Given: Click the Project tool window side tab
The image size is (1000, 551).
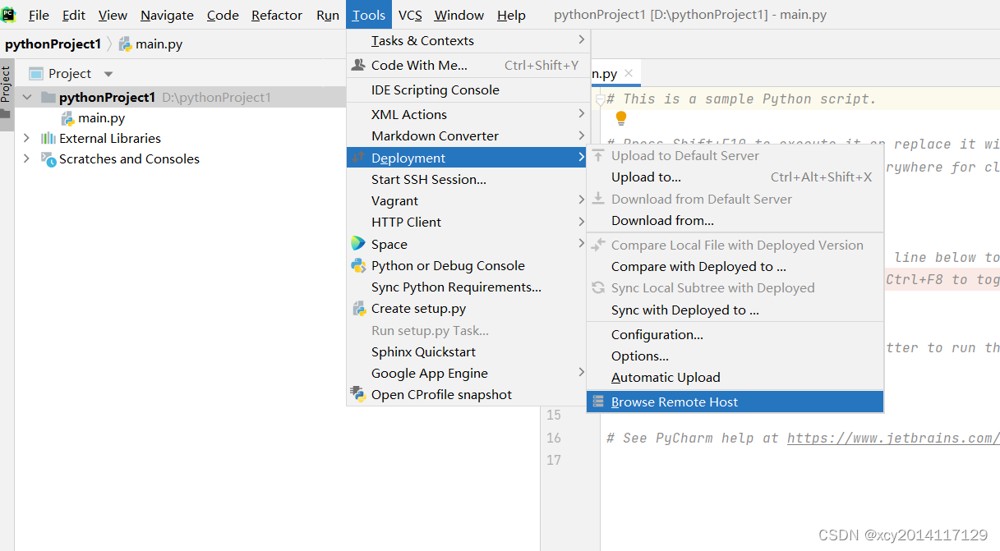Looking at the screenshot, I should (x=6, y=85).
